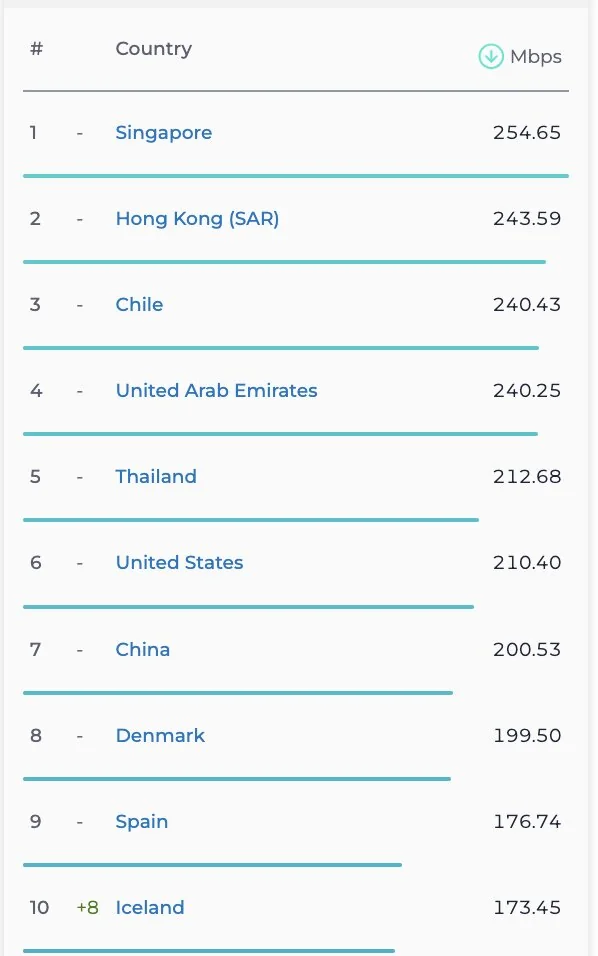The image size is (598, 956).
Task: View Spain's ranking entry
Action: click(x=141, y=821)
